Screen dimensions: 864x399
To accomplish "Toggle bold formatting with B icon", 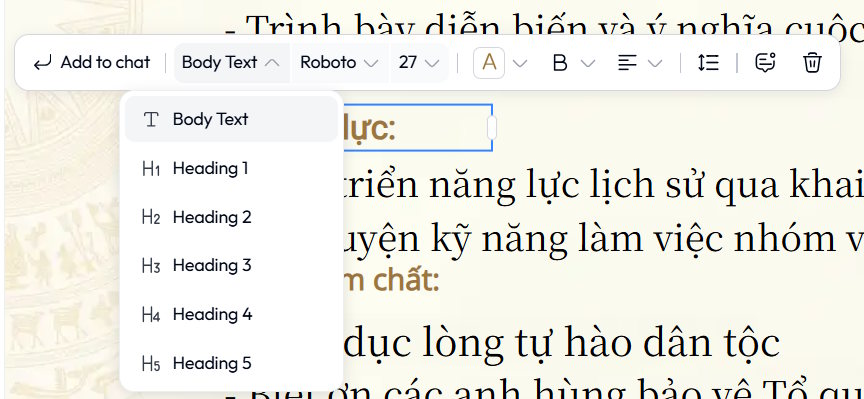I will point(559,63).
